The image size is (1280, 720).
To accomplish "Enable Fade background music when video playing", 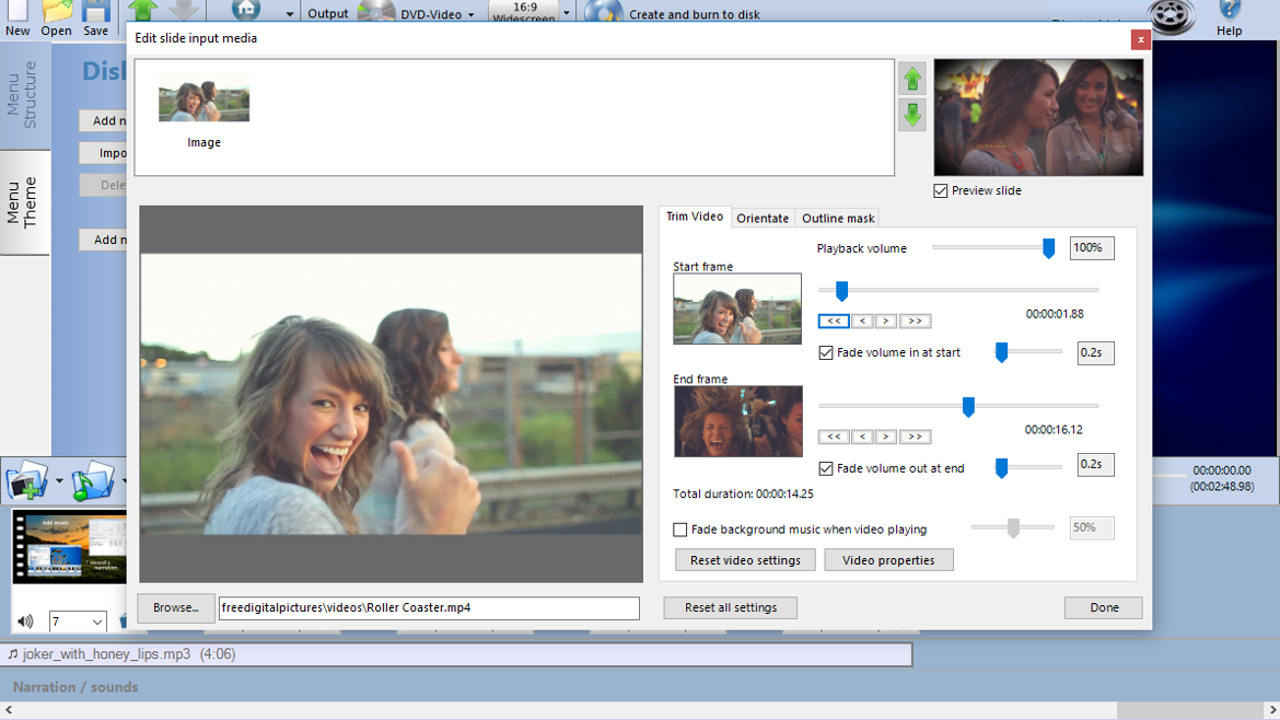I will 680,529.
